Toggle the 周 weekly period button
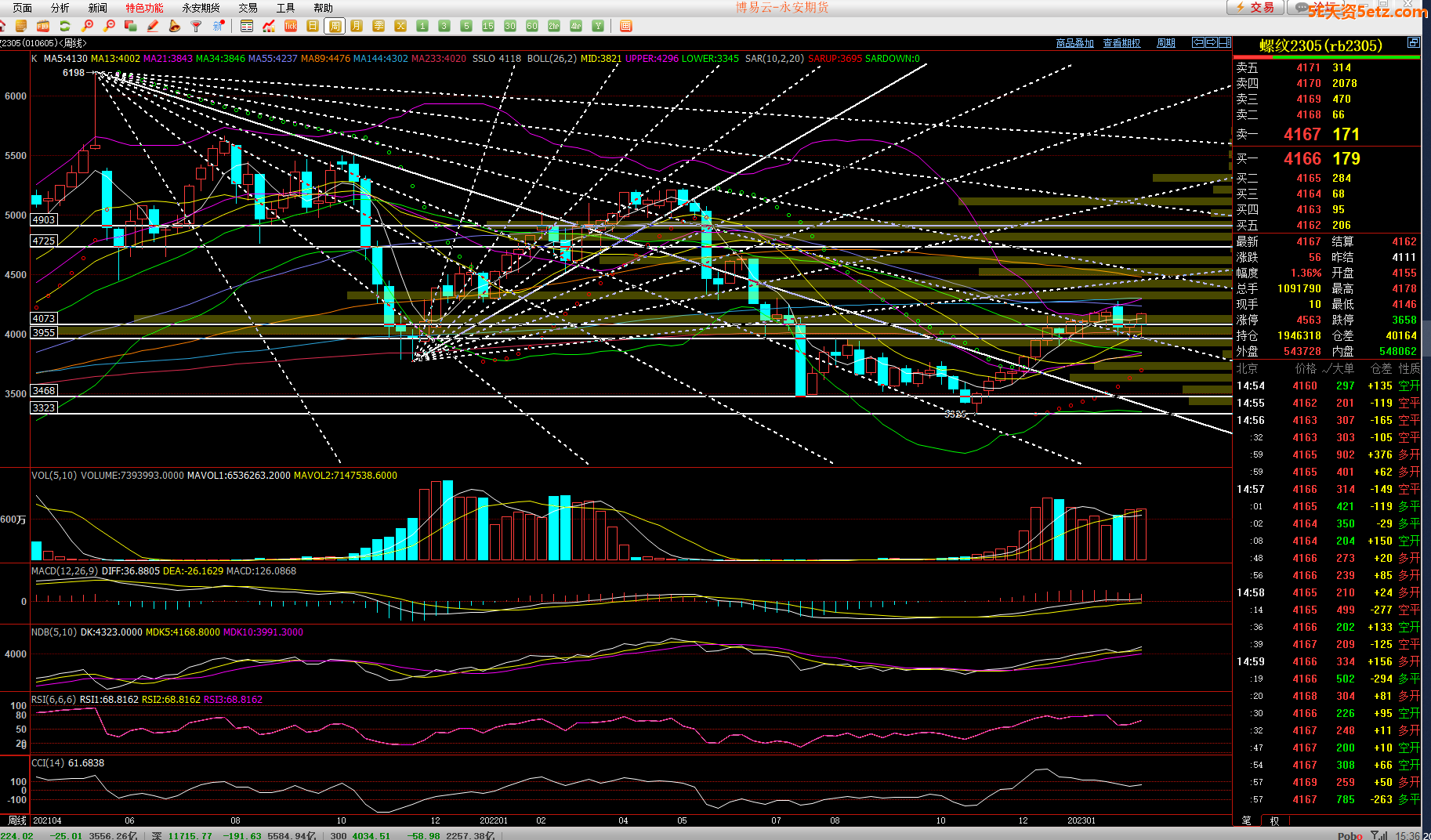Viewport: 1431px width, 840px height. pyautogui.click(x=335, y=26)
